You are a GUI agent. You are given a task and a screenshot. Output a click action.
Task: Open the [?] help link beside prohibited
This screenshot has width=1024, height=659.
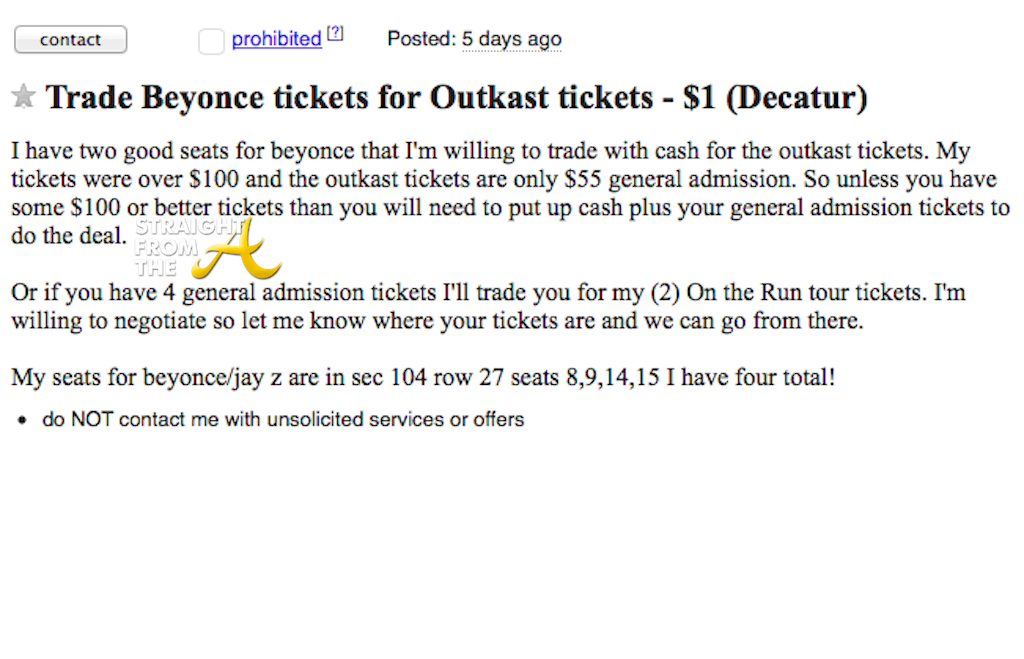[335, 34]
